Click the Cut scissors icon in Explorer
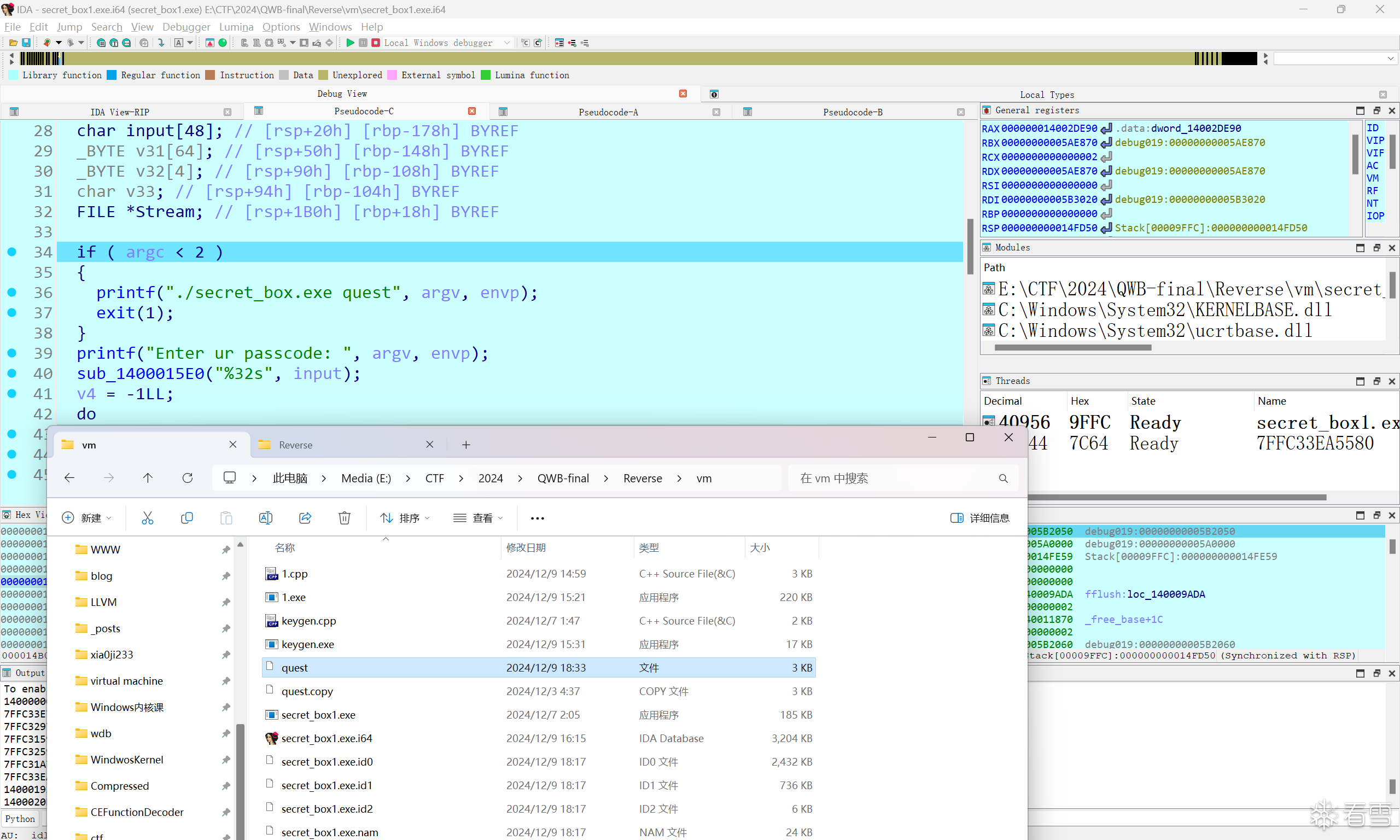This screenshot has height=840, width=1400. pyautogui.click(x=147, y=517)
